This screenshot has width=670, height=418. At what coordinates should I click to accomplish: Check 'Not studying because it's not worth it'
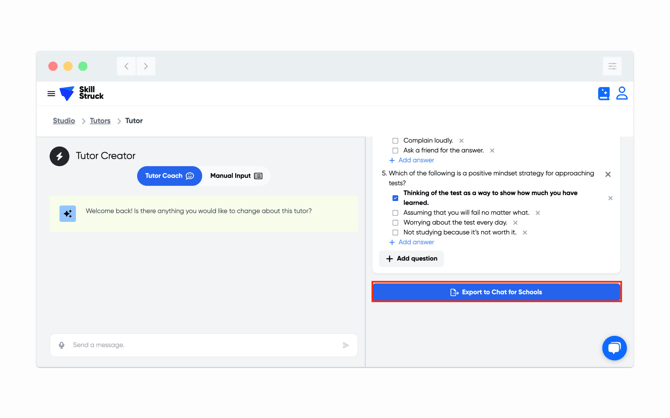pos(395,233)
